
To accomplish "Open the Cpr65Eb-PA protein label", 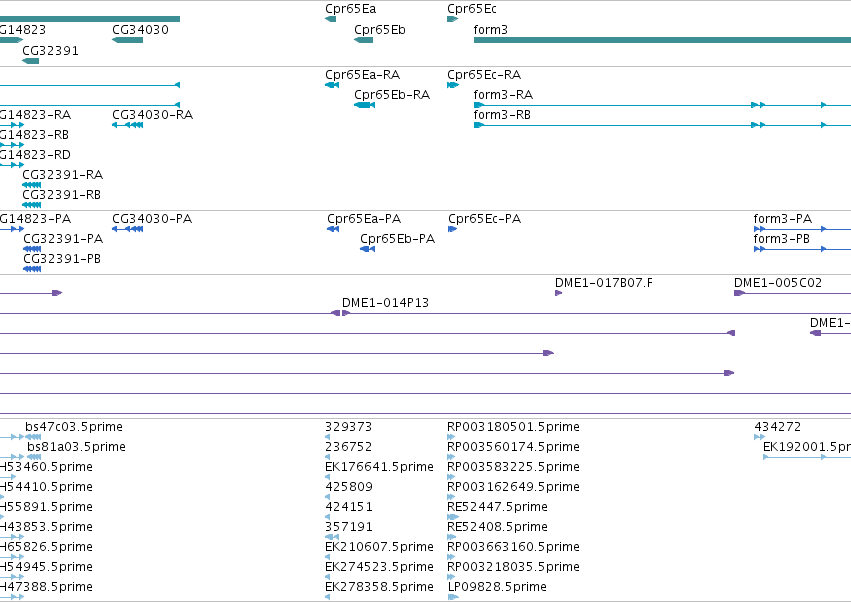I will pyautogui.click(x=397, y=239).
